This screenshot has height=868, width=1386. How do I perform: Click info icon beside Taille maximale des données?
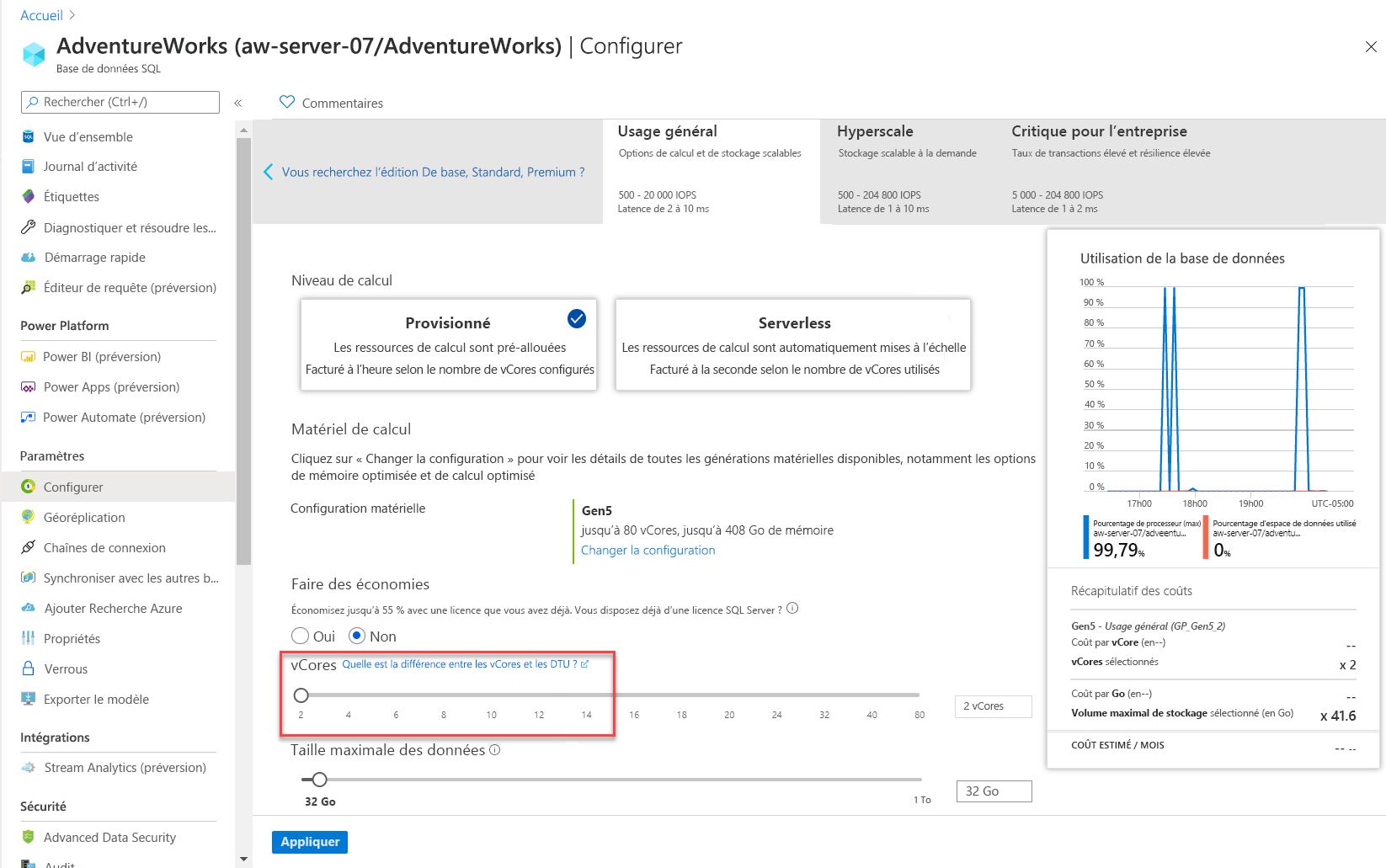click(495, 749)
